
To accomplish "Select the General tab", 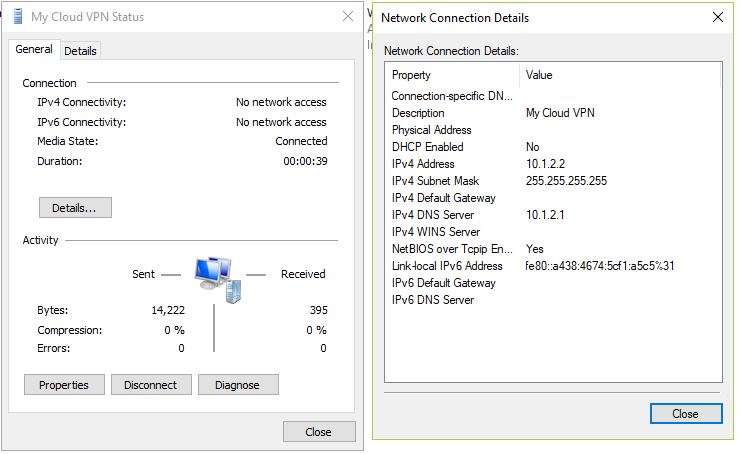I will click(34, 49).
